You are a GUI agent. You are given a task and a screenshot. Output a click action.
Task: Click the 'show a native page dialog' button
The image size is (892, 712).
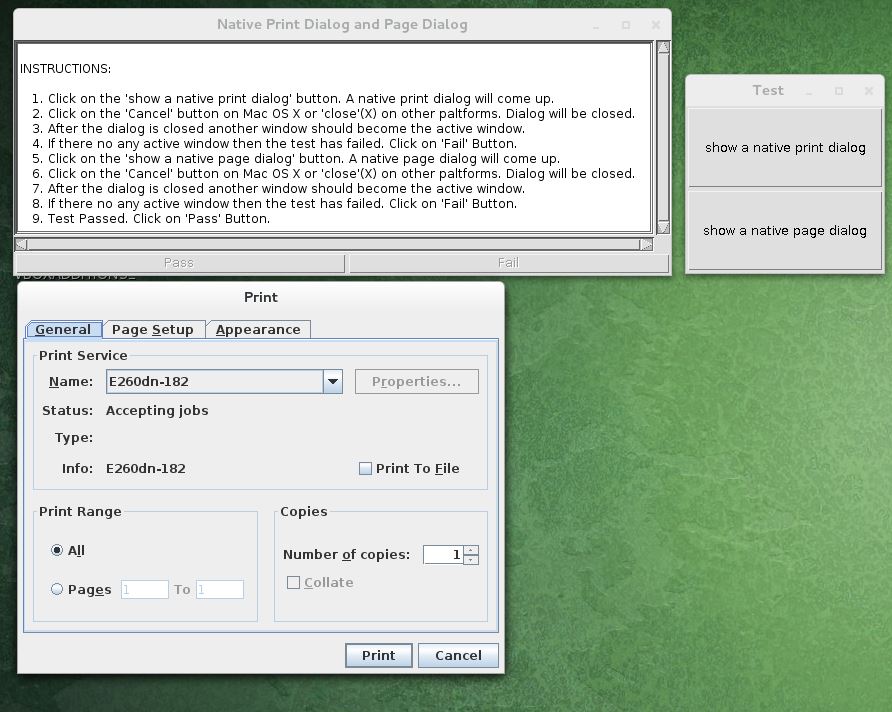point(785,231)
